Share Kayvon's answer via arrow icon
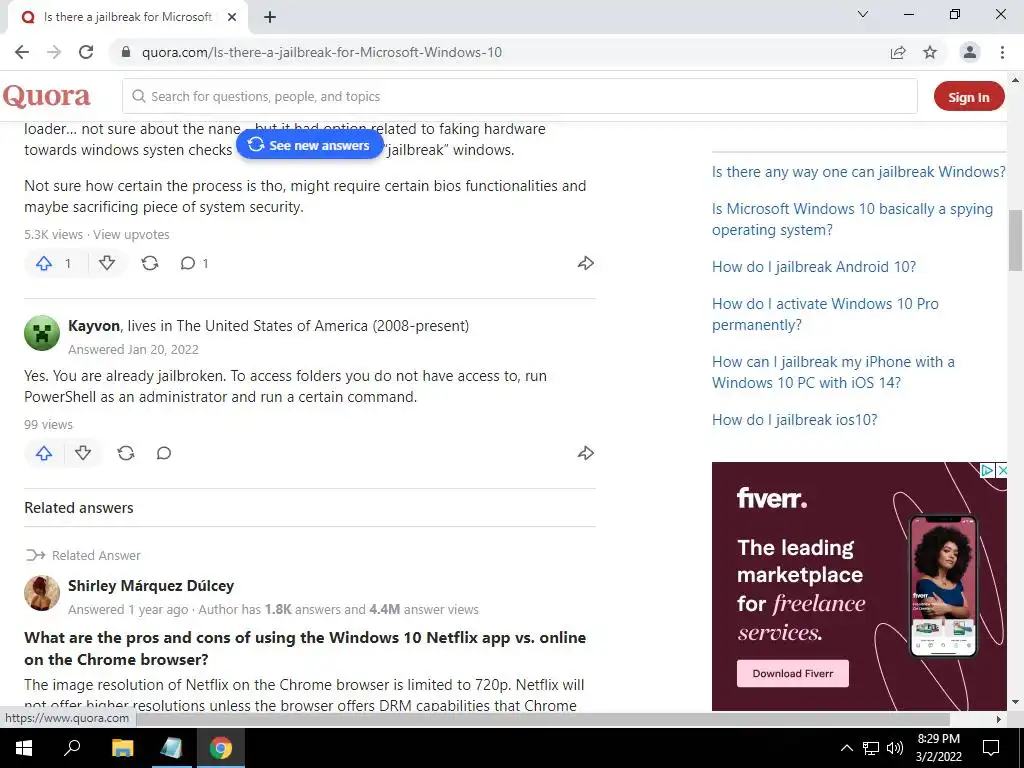 point(586,453)
